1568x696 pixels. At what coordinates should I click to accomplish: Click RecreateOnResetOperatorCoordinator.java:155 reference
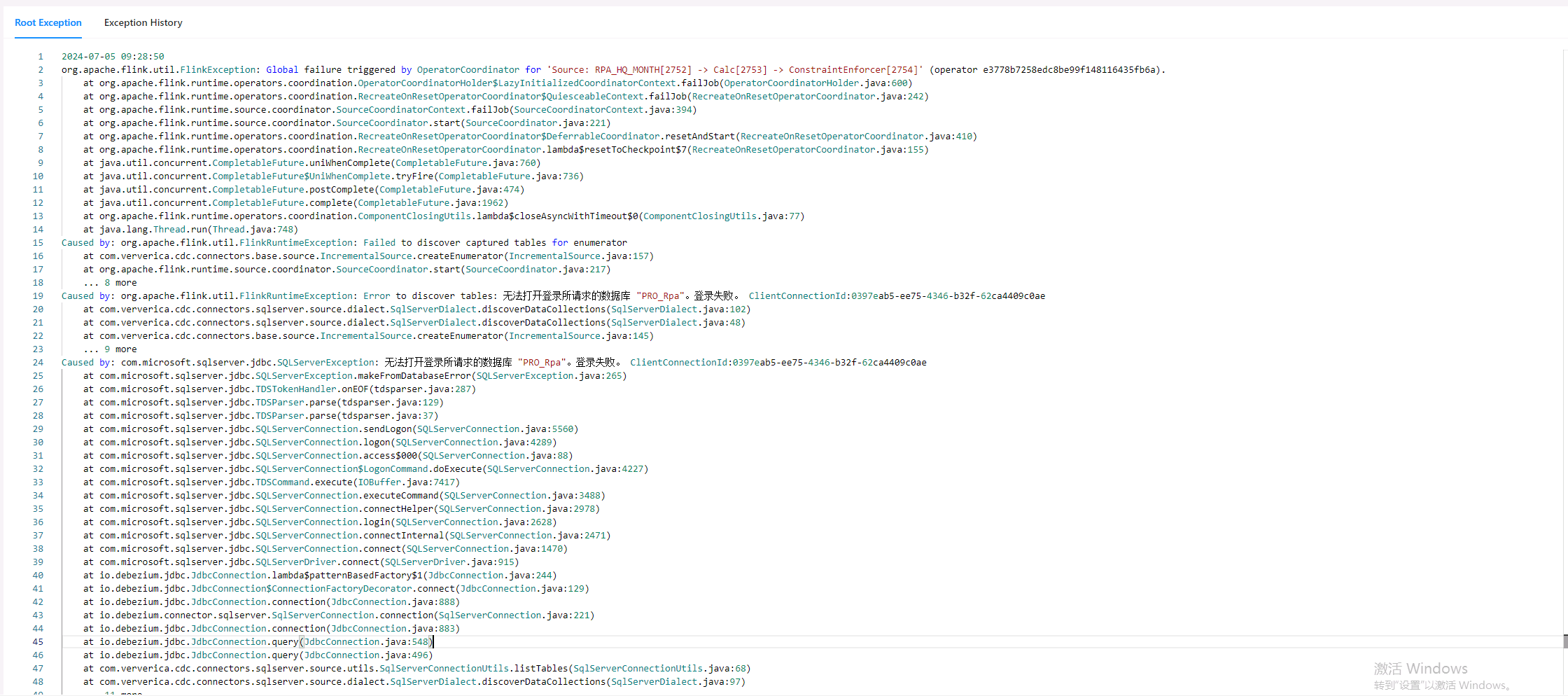coord(808,150)
